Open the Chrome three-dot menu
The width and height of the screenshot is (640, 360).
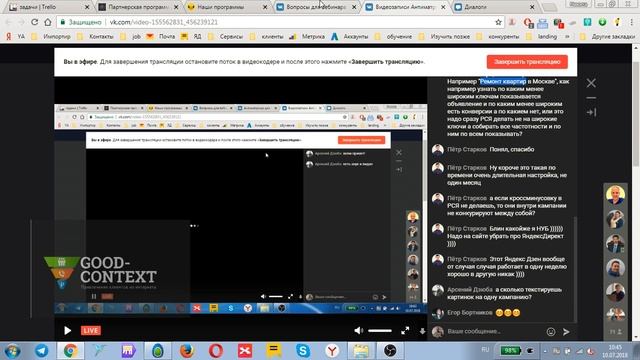[632, 22]
